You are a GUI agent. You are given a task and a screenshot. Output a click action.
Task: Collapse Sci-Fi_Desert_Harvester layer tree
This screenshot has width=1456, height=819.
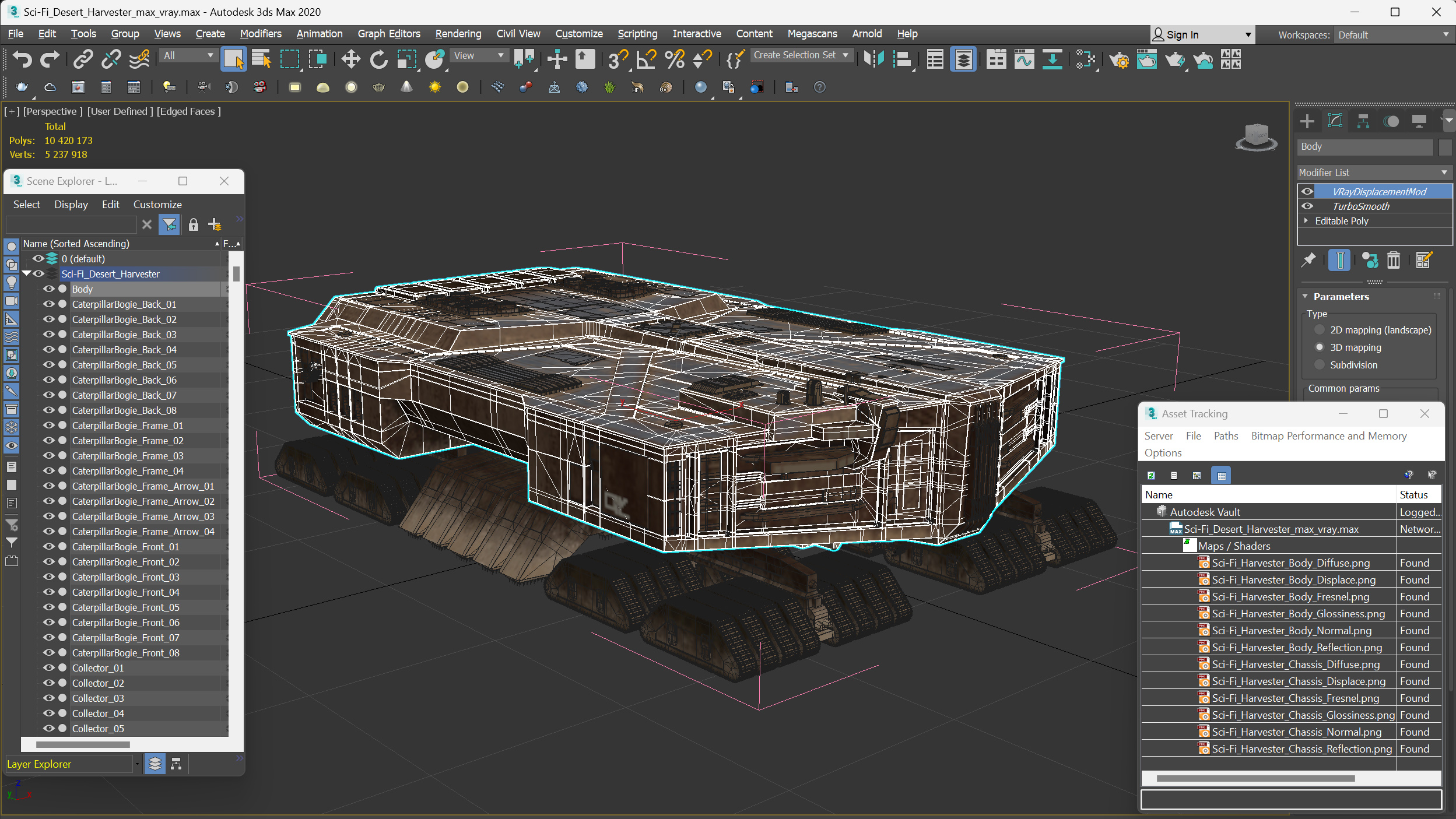[26, 273]
